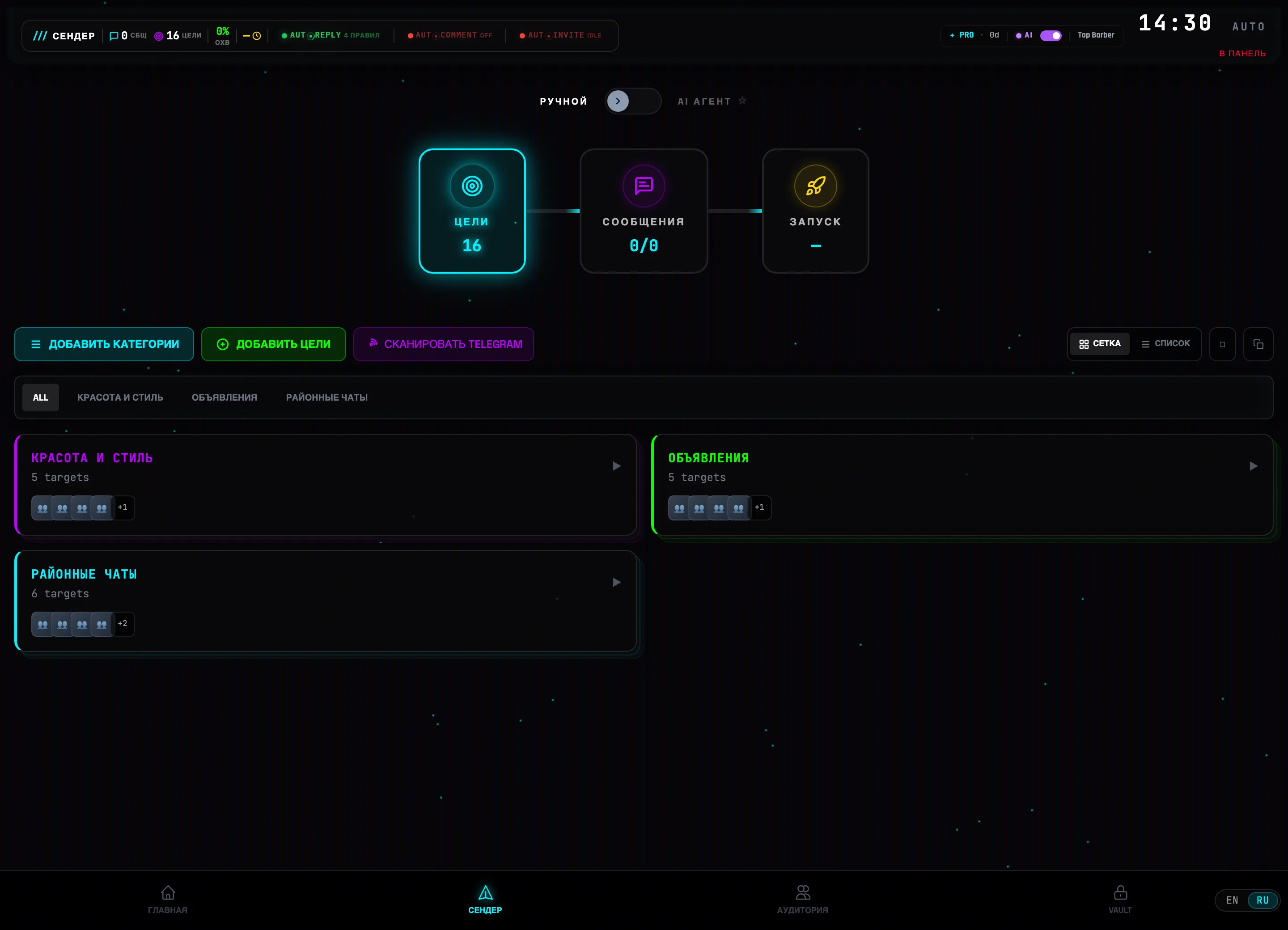1288x930 pixels.
Task: Click first group avatar in РАЙОННЫЕ ЧАТЫ
Action: click(x=42, y=624)
